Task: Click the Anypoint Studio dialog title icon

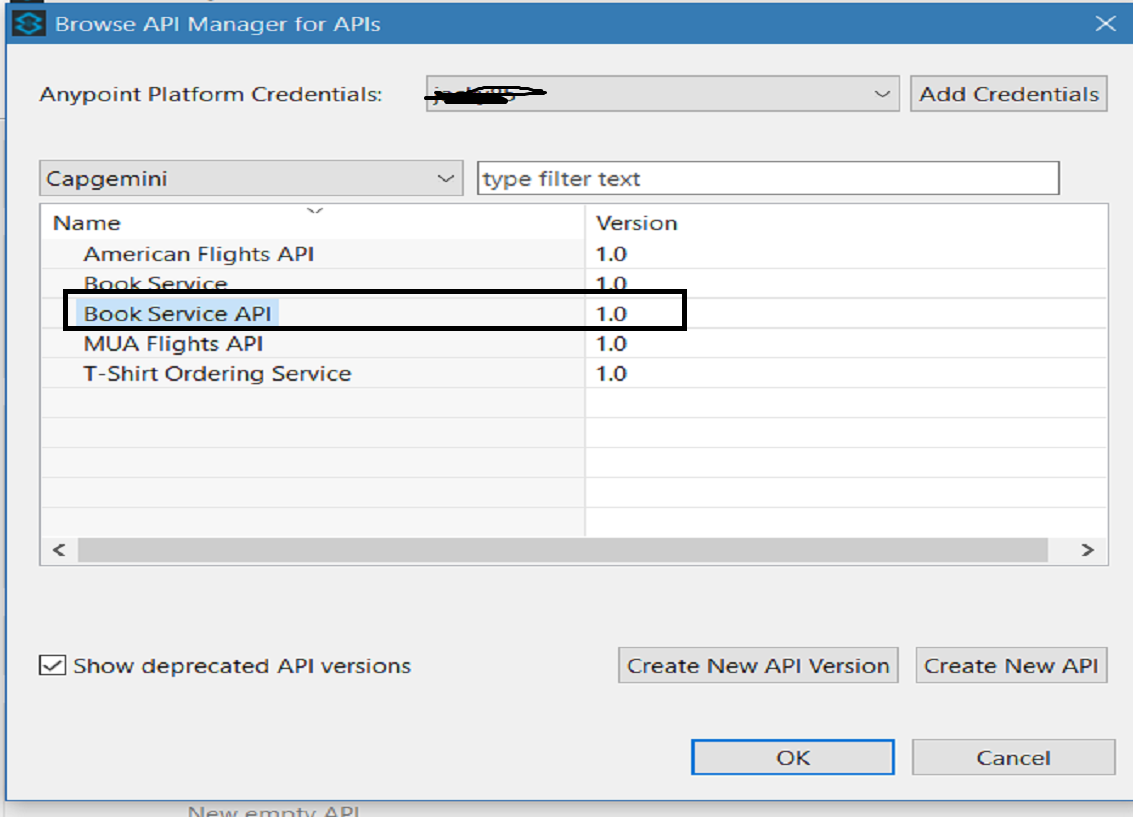Action: tap(30, 24)
